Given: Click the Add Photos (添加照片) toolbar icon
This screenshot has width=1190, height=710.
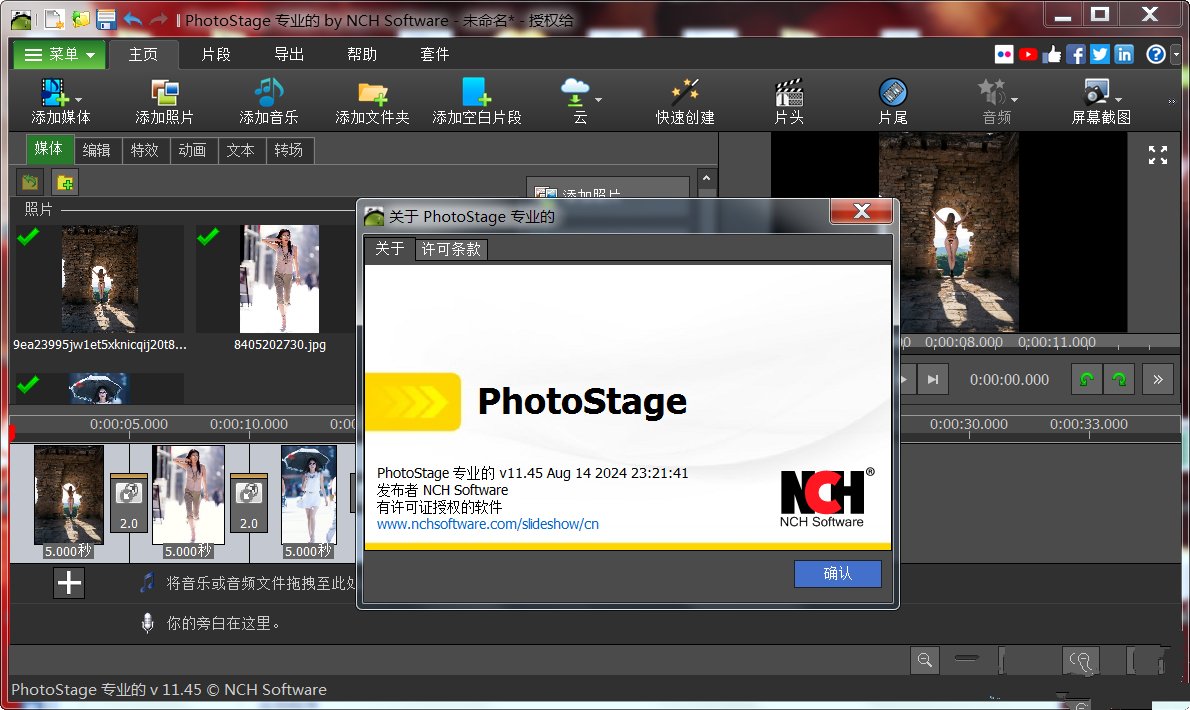Looking at the screenshot, I should pos(164,93).
